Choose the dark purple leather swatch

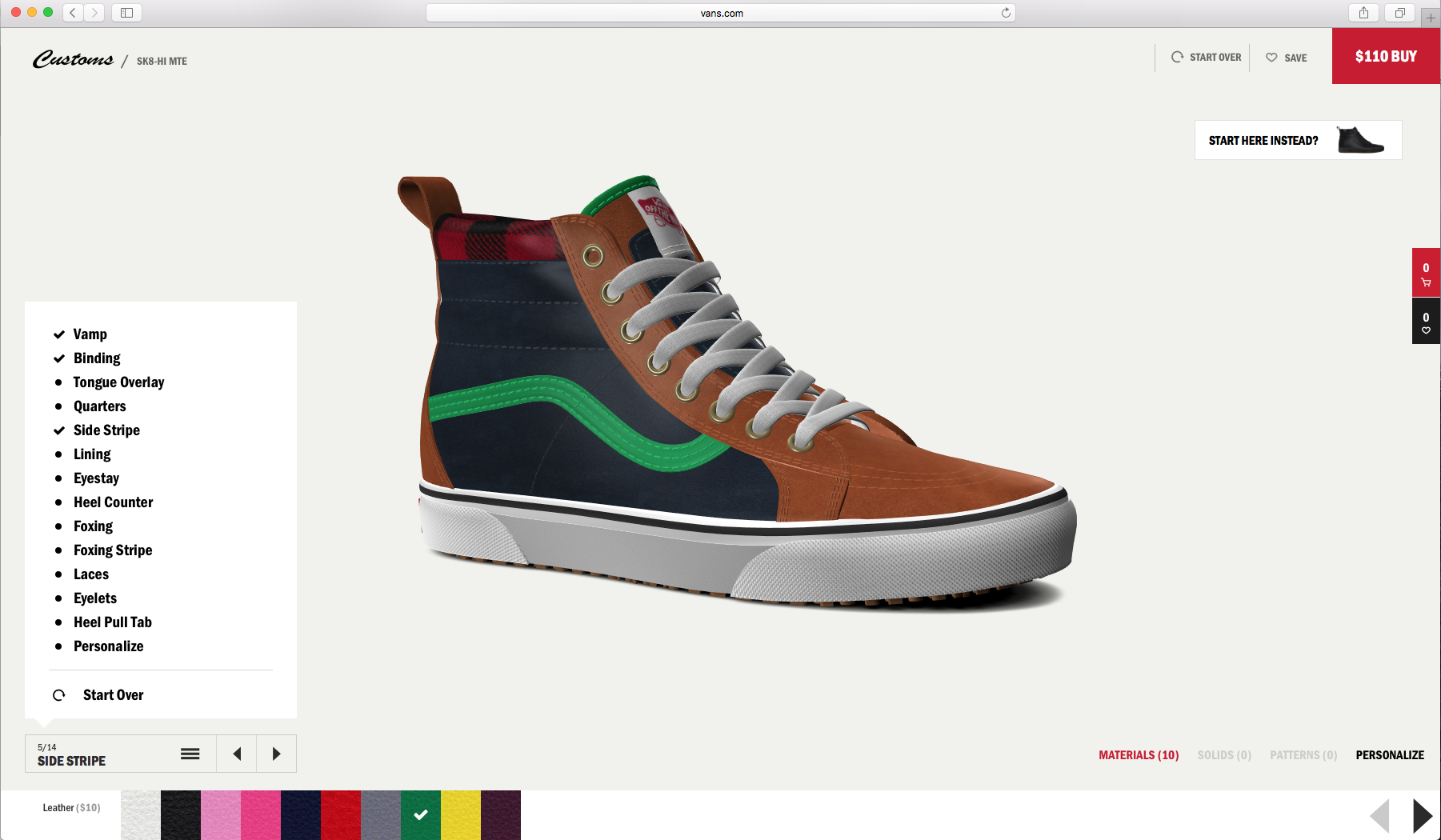(x=501, y=815)
